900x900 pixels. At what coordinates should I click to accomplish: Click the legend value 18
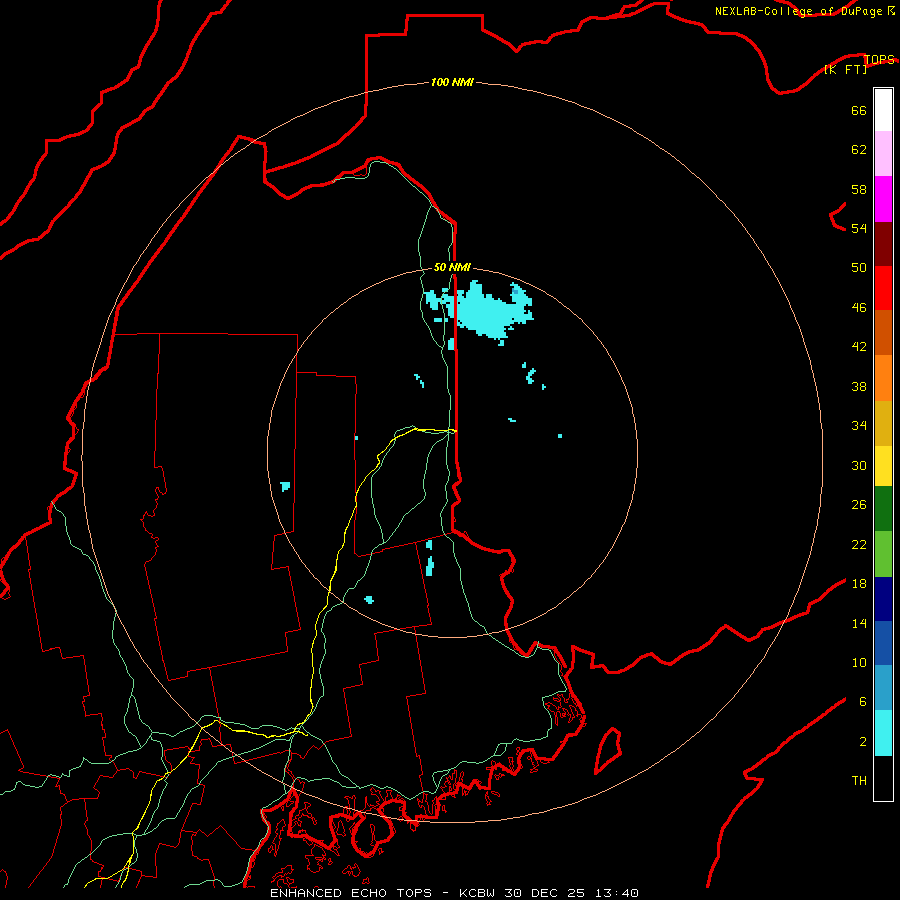pos(859,584)
